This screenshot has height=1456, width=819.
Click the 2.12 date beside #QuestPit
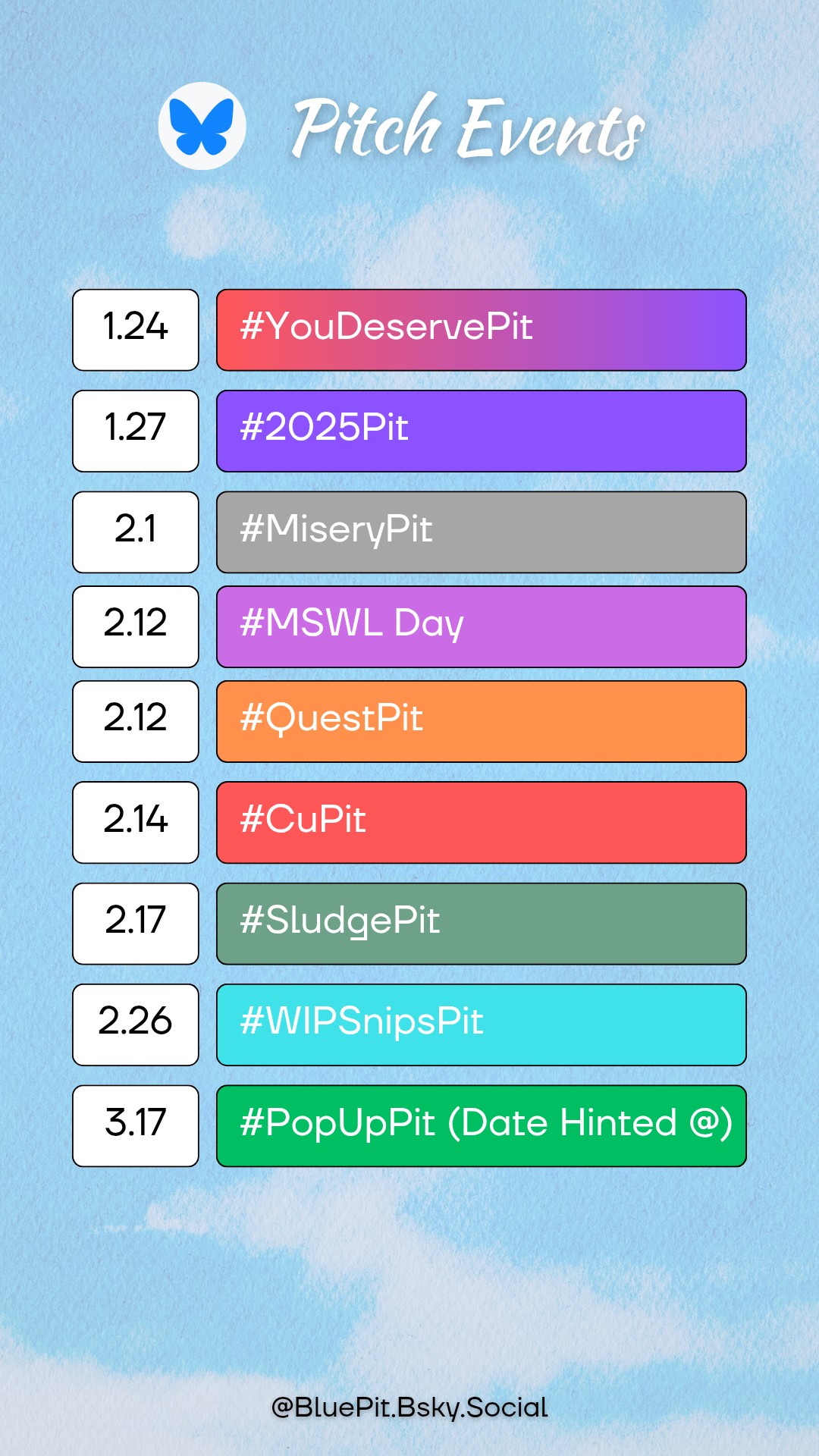point(136,721)
